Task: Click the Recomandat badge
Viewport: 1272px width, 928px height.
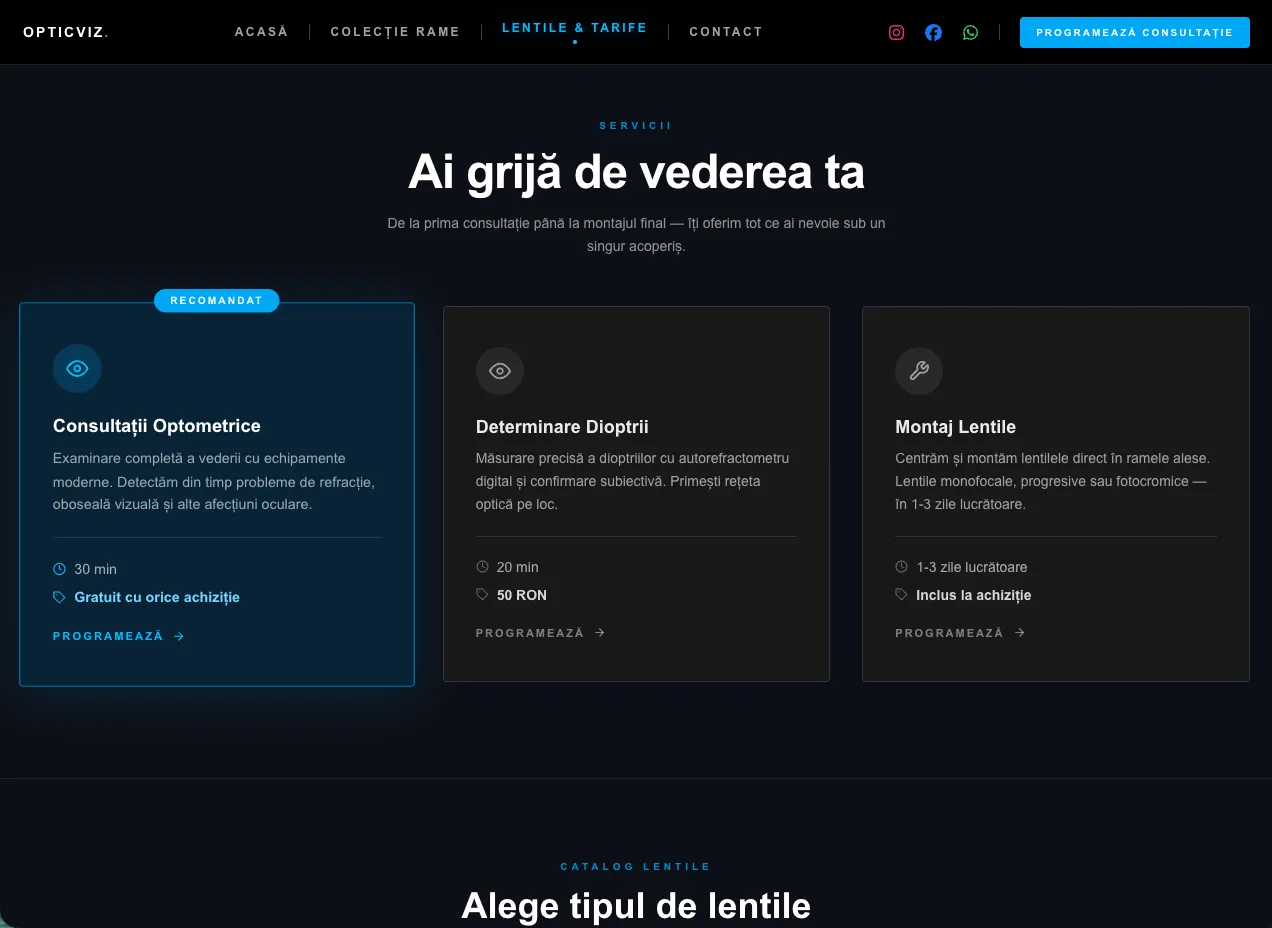Action: (x=216, y=301)
